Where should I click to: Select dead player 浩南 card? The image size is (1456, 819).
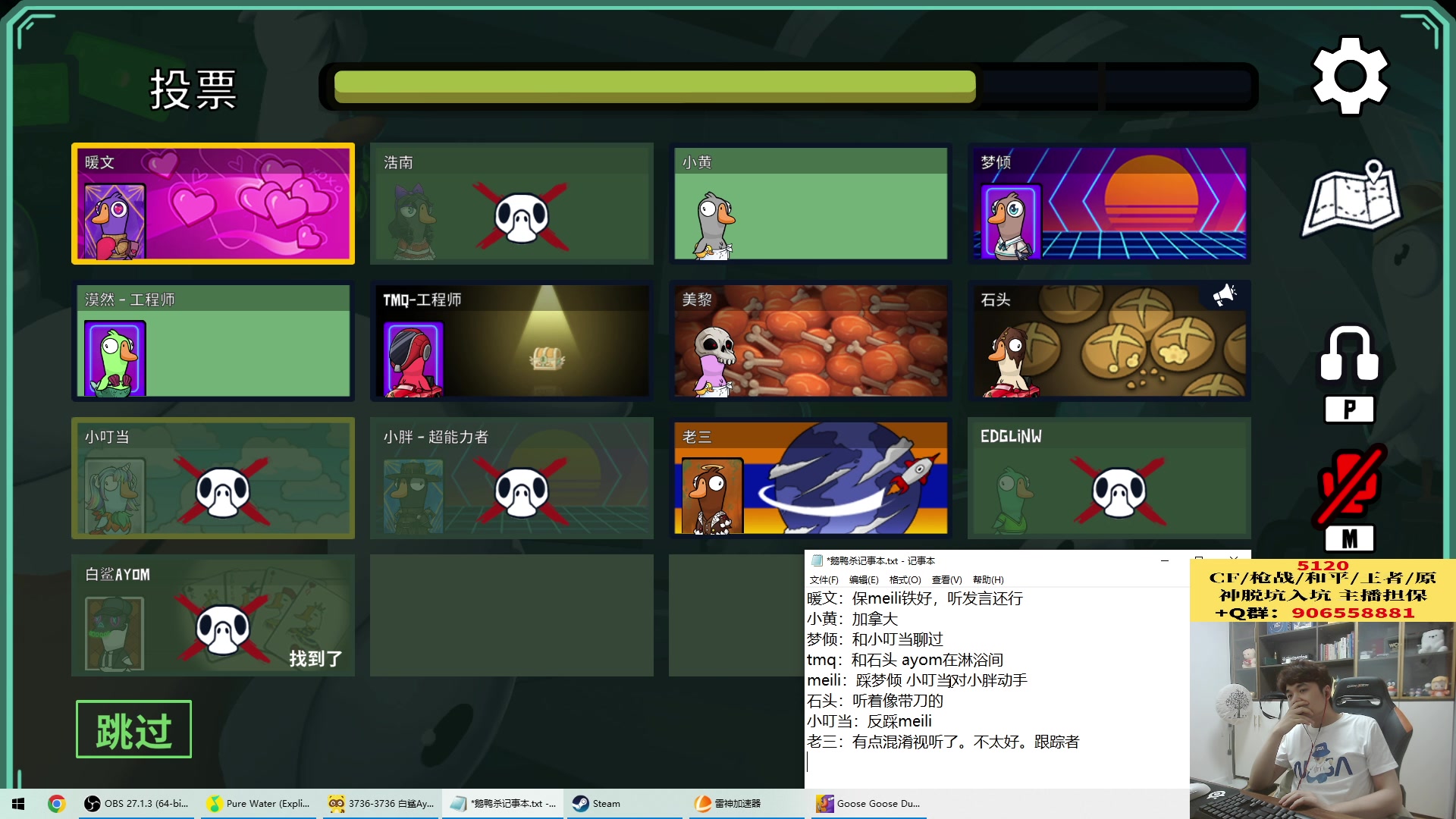(512, 203)
